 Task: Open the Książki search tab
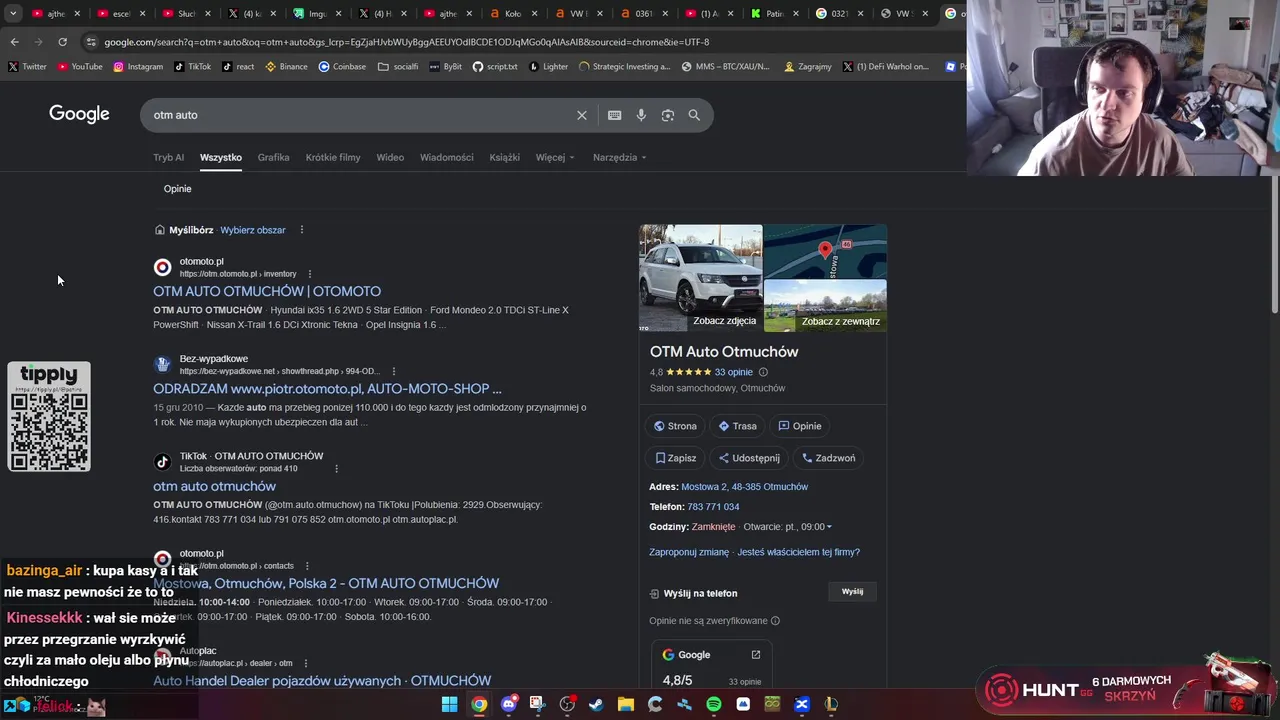[504, 157]
